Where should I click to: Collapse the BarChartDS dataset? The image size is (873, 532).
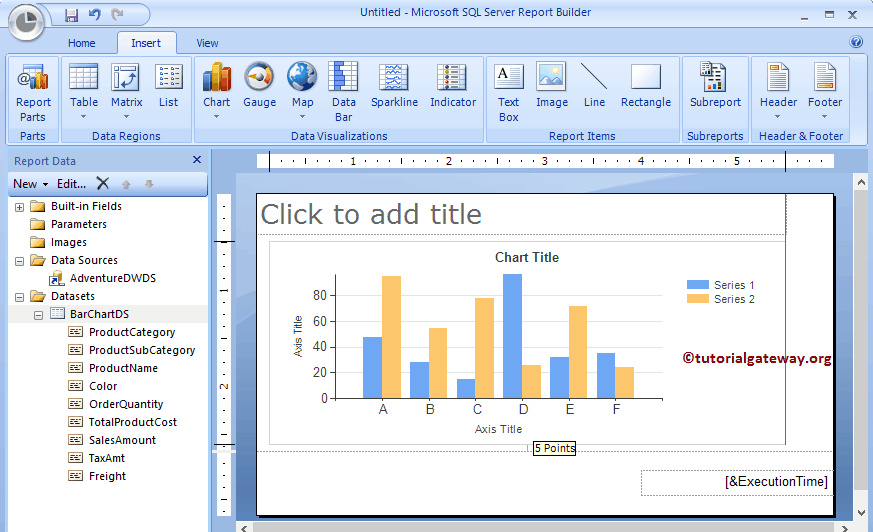click(x=38, y=315)
